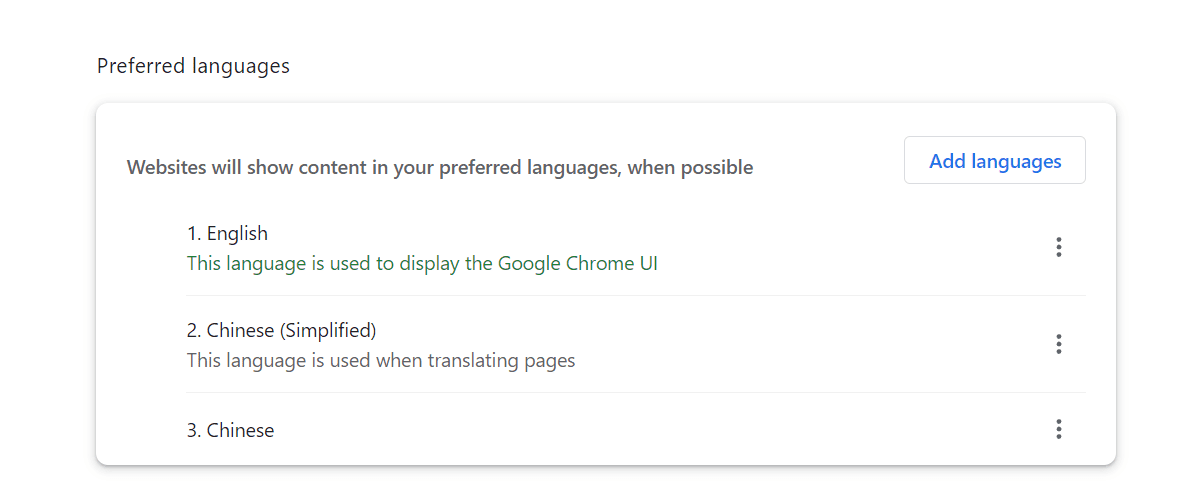Click the word "Websites" in the description
The height and width of the screenshot is (504, 1204).
166,168
